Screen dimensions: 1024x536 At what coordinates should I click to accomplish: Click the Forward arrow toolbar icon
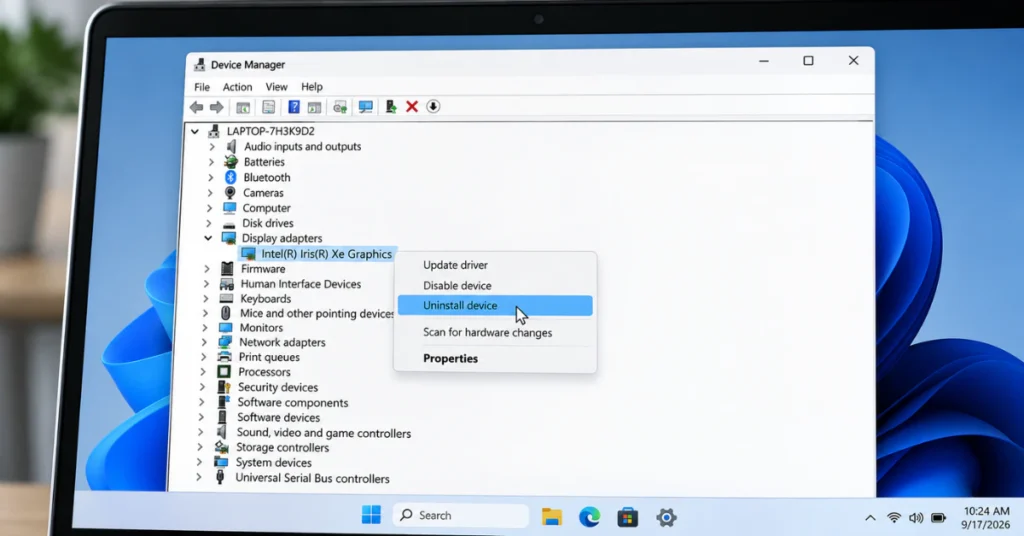217,107
